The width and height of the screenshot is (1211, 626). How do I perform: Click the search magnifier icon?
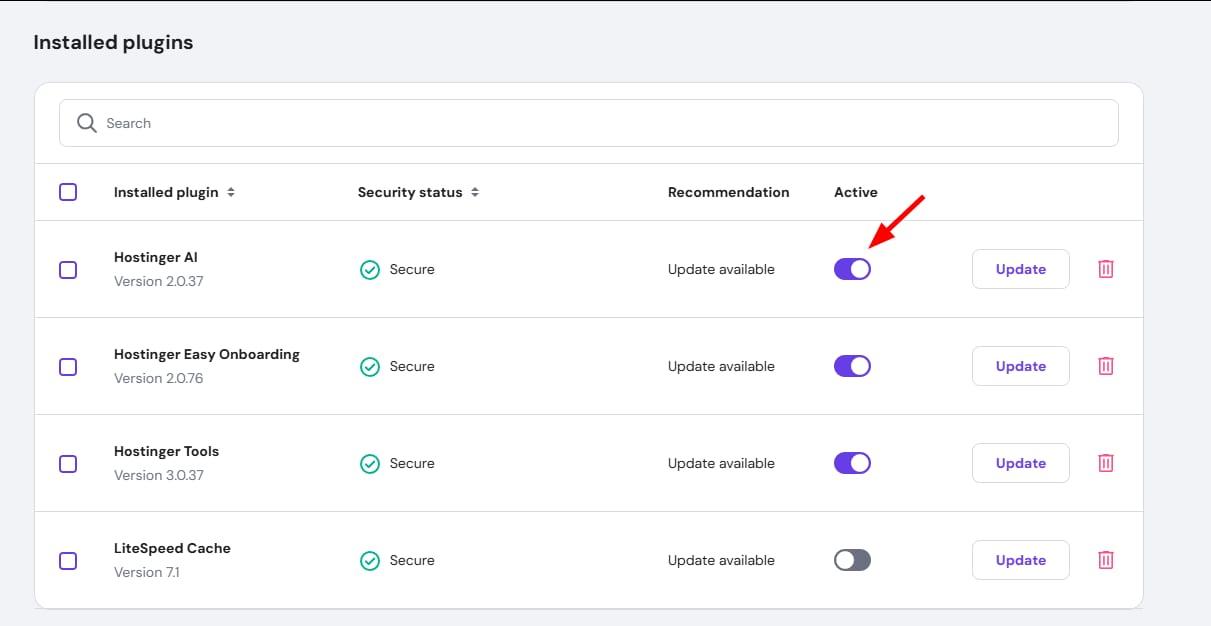tap(87, 123)
